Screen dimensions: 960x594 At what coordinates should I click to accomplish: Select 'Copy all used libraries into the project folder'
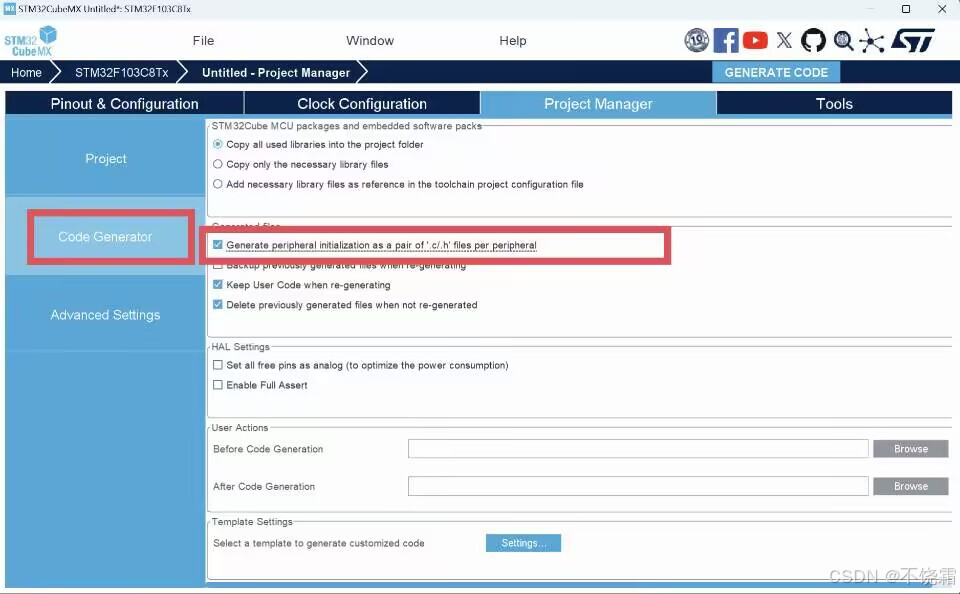click(x=217, y=145)
